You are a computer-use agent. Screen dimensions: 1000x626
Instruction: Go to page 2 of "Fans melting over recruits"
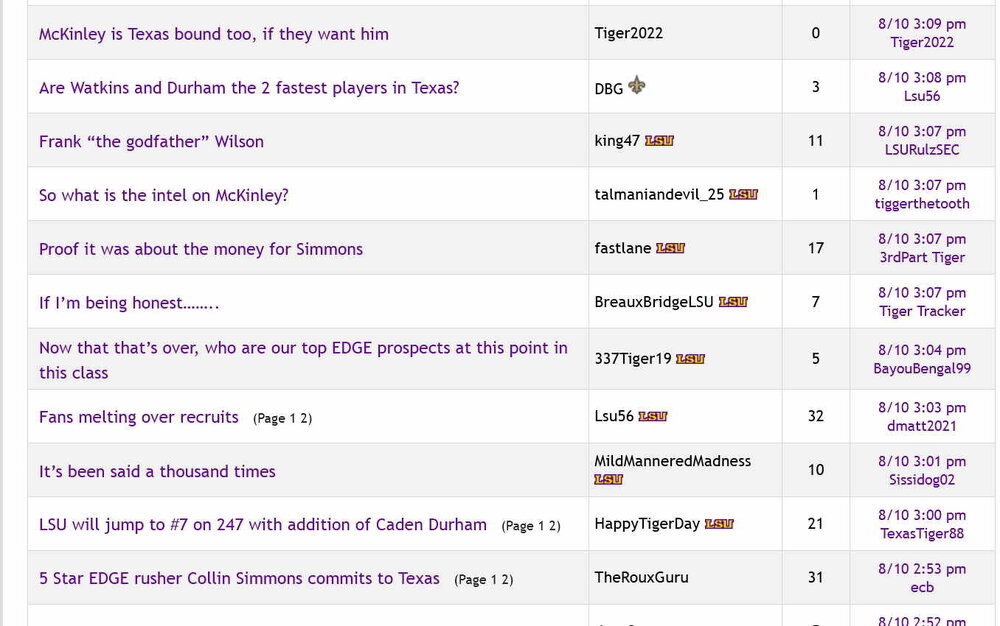305,419
